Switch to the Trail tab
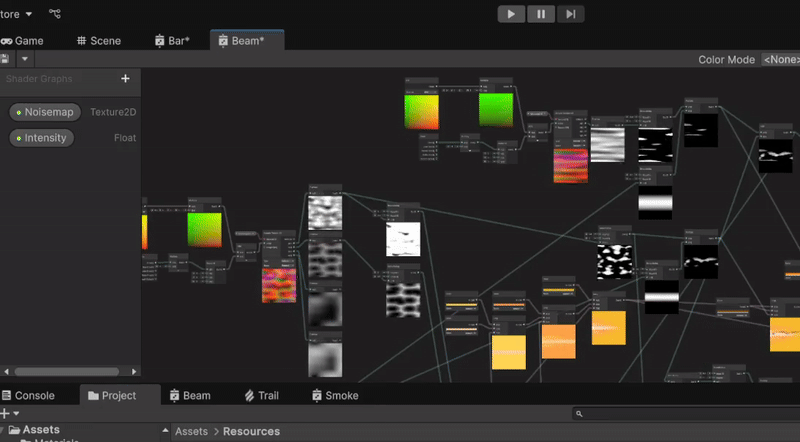This screenshot has height=442, width=800. [261, 396]
